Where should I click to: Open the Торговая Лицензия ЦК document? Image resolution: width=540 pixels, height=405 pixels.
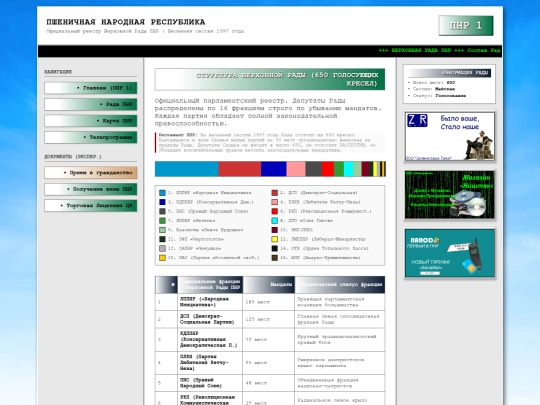tap(91, 206)
